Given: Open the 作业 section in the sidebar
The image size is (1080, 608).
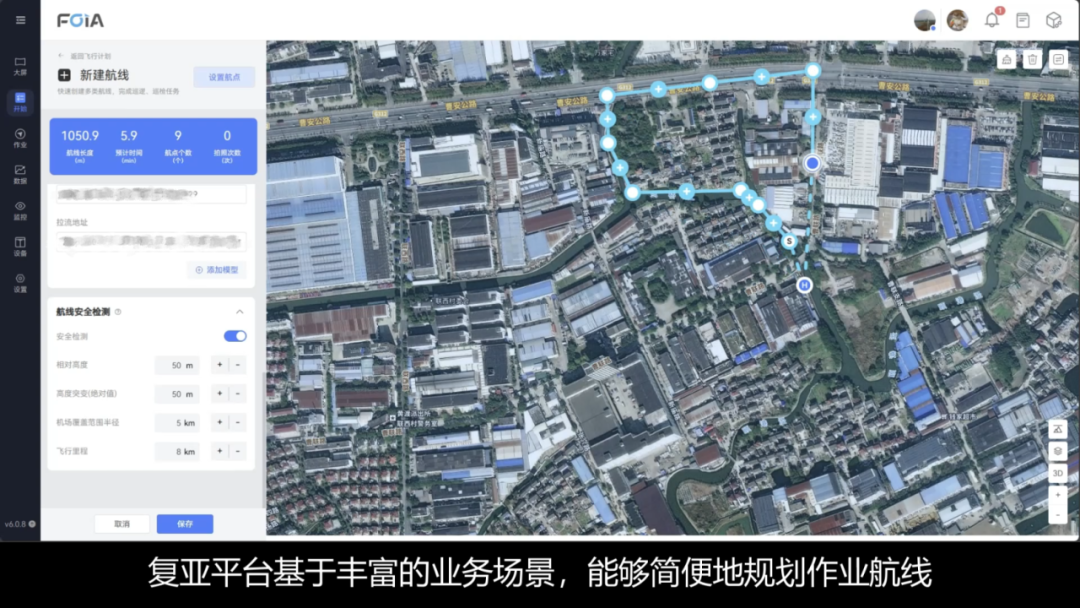Looking at the screenshot, I should pos(20,138).
